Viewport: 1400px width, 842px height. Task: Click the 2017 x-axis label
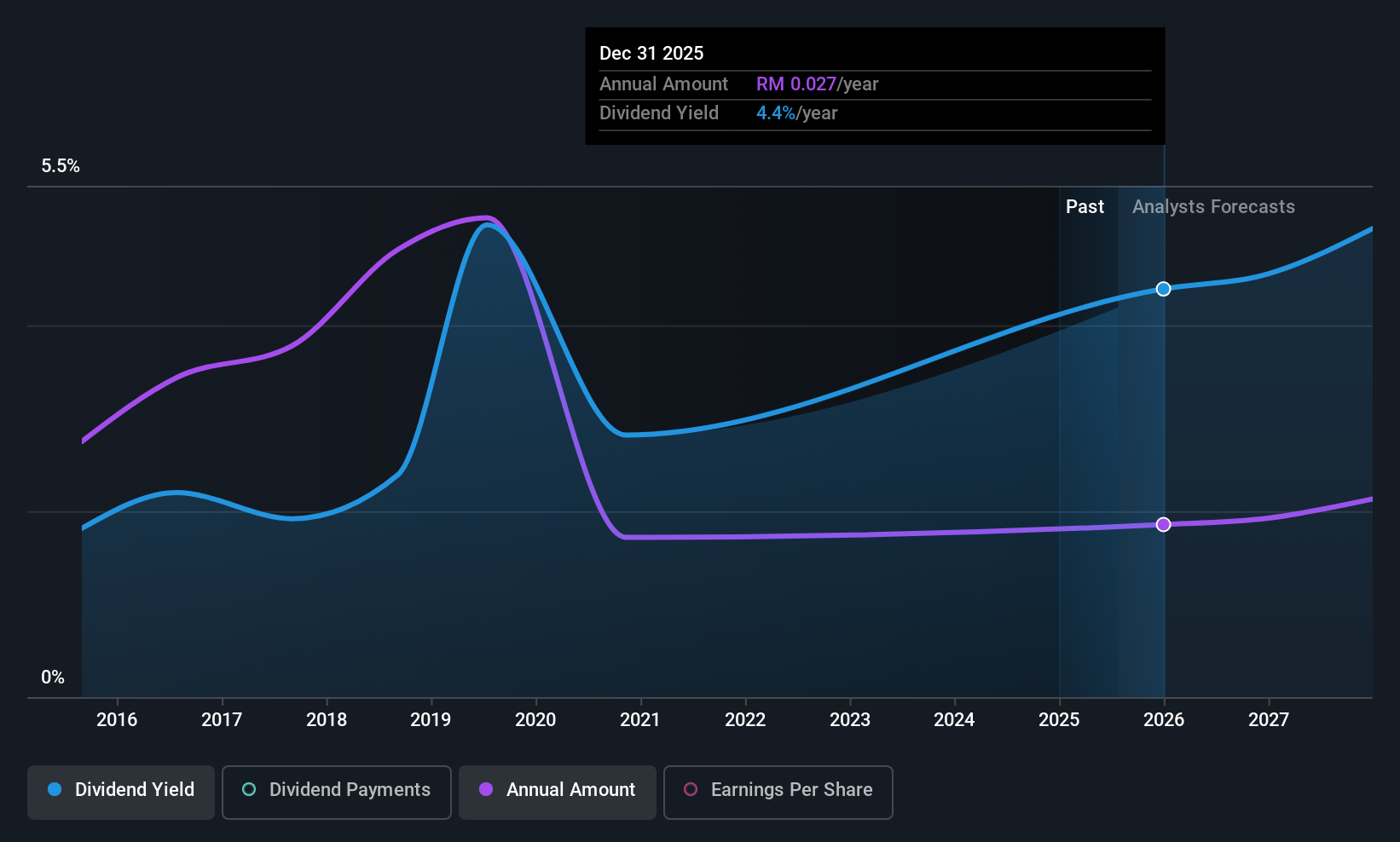point(222,720)
